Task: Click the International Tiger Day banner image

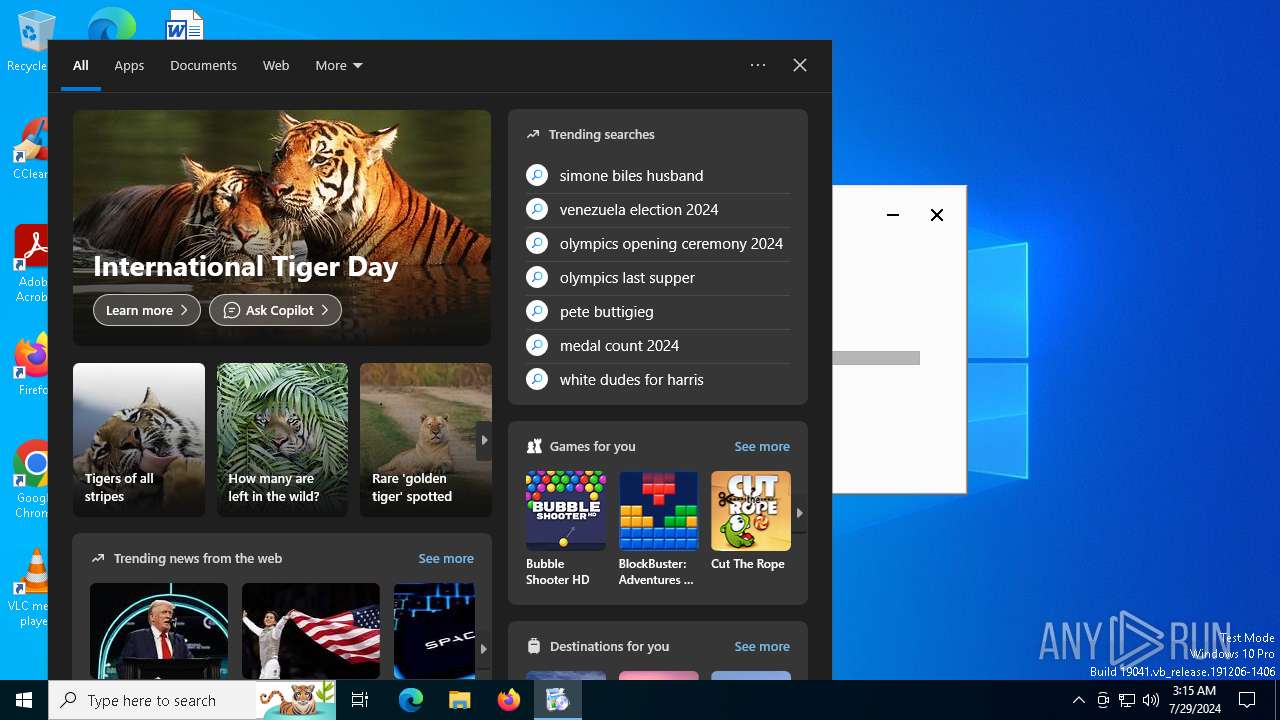Action: click(x=282, y=228)
